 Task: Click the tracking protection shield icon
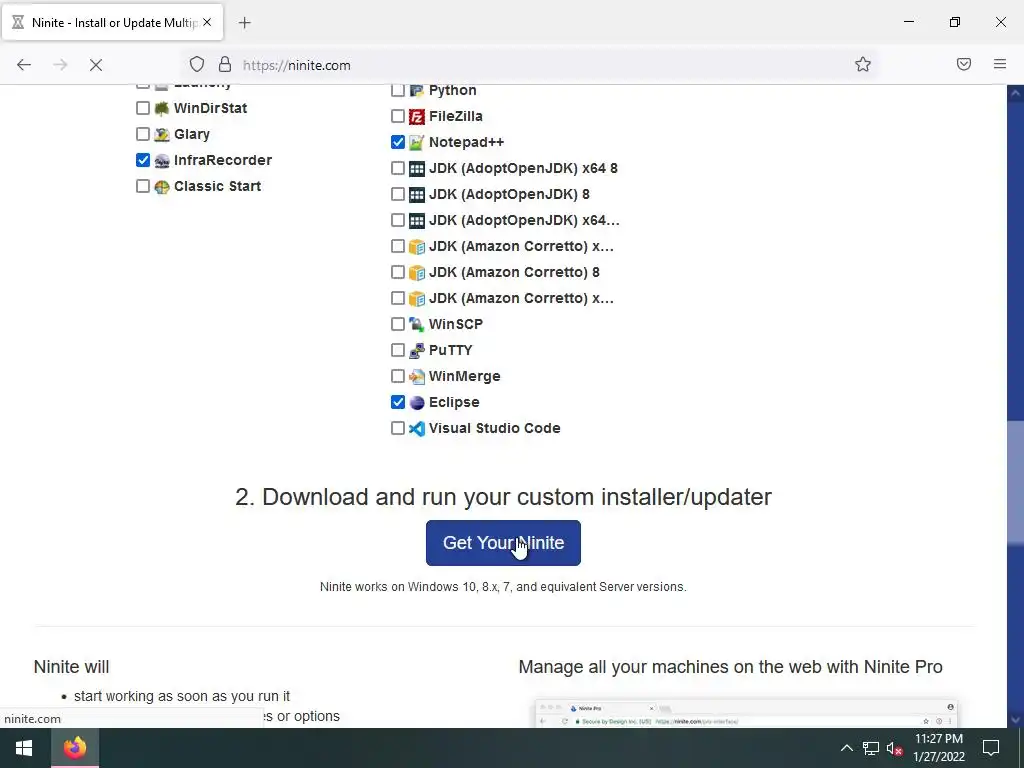coord(197,64)
